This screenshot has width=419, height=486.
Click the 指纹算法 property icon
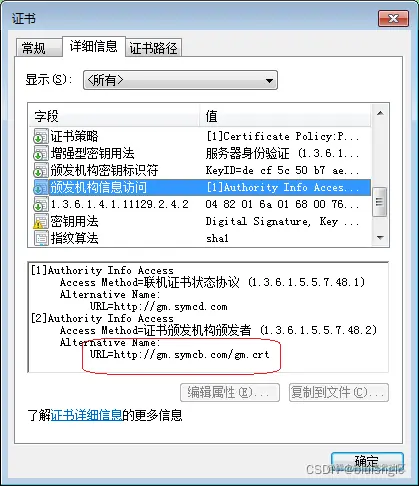click(x=41, y=238)
